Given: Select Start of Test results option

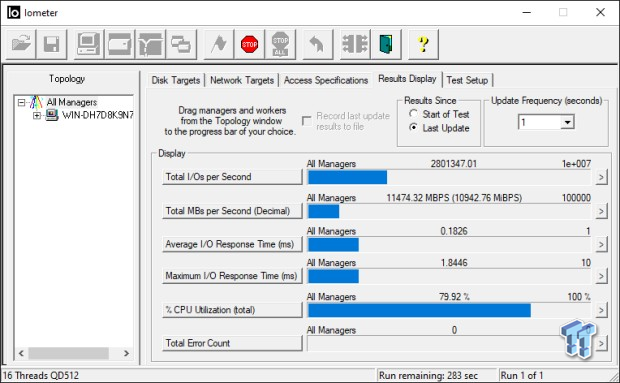Looking at the screenshot, I should click(413, 114).
